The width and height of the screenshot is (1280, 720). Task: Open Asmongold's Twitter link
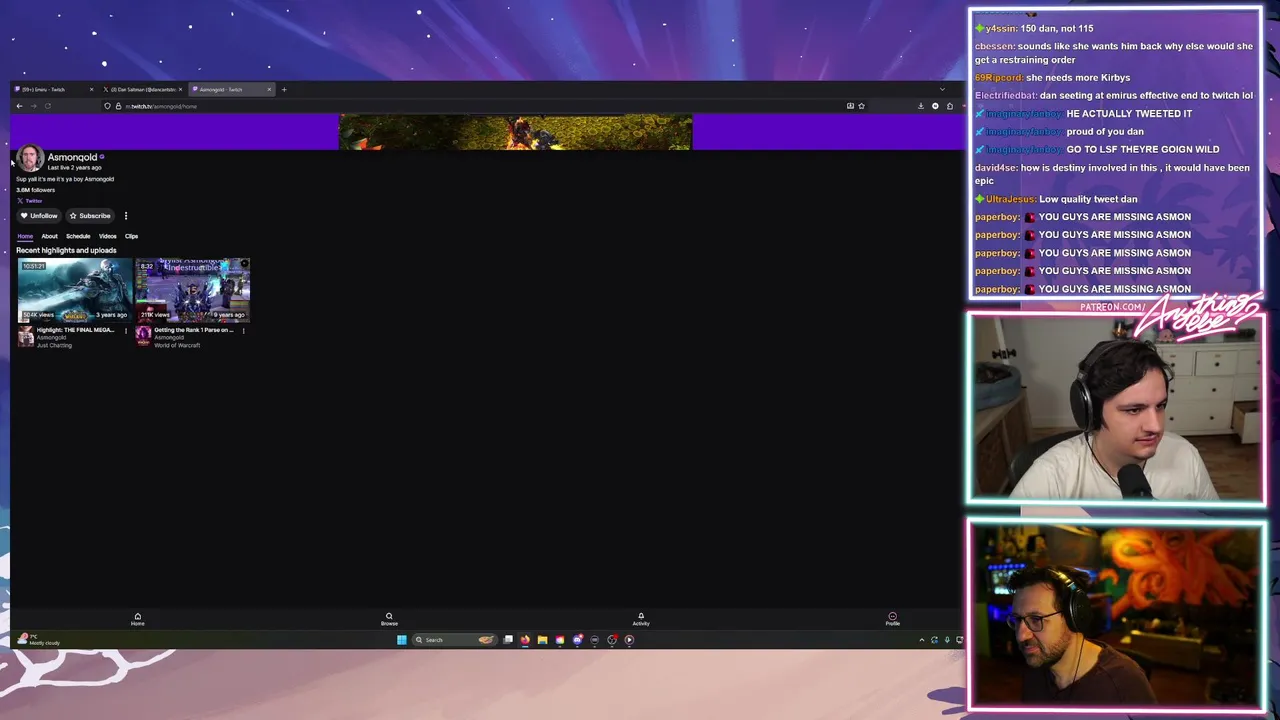[29, 201]
